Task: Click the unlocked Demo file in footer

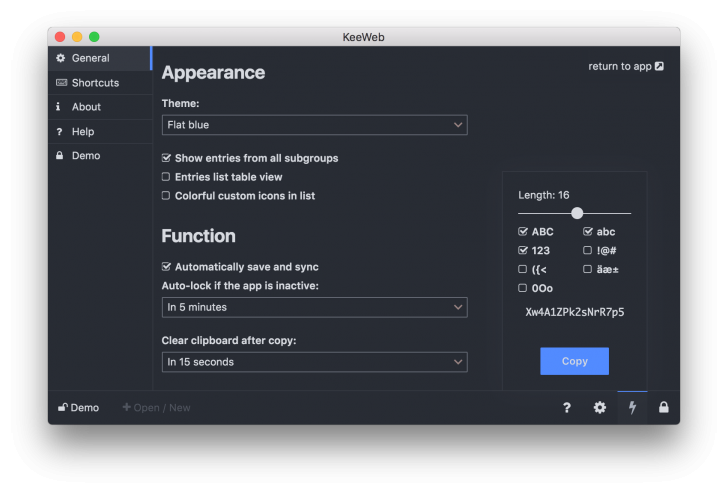Action: pyautogui.click(x=78, y=408)
